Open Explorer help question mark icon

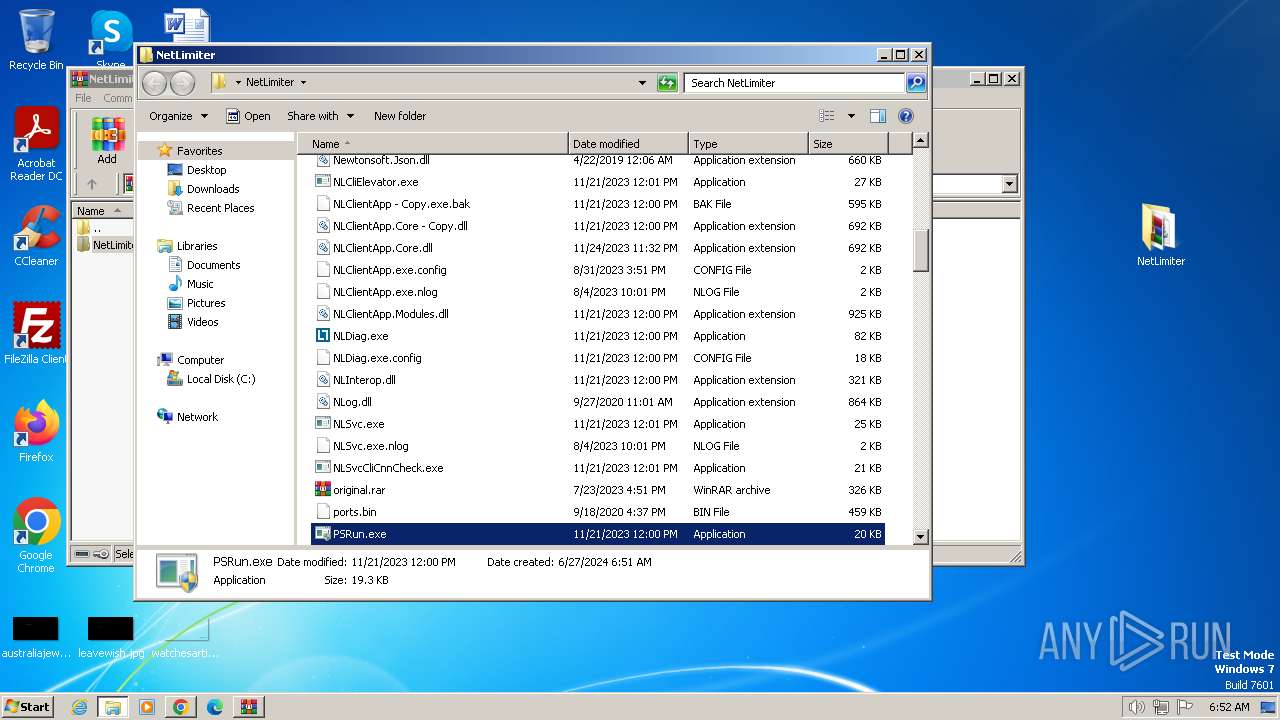coord(906,116)
